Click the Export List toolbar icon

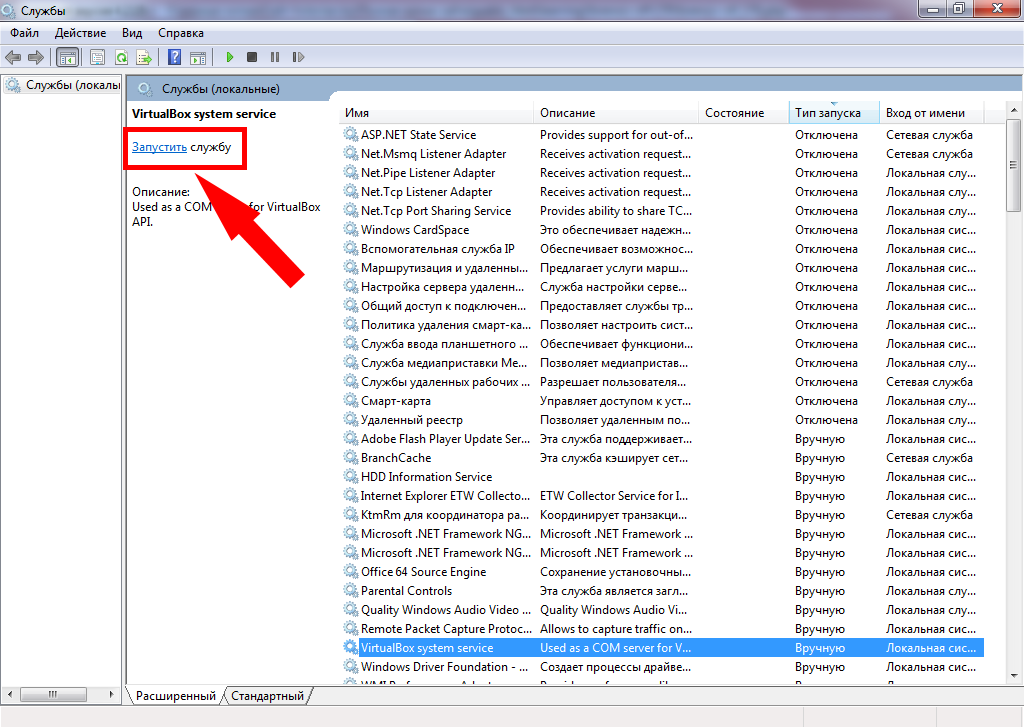(144, 58)
